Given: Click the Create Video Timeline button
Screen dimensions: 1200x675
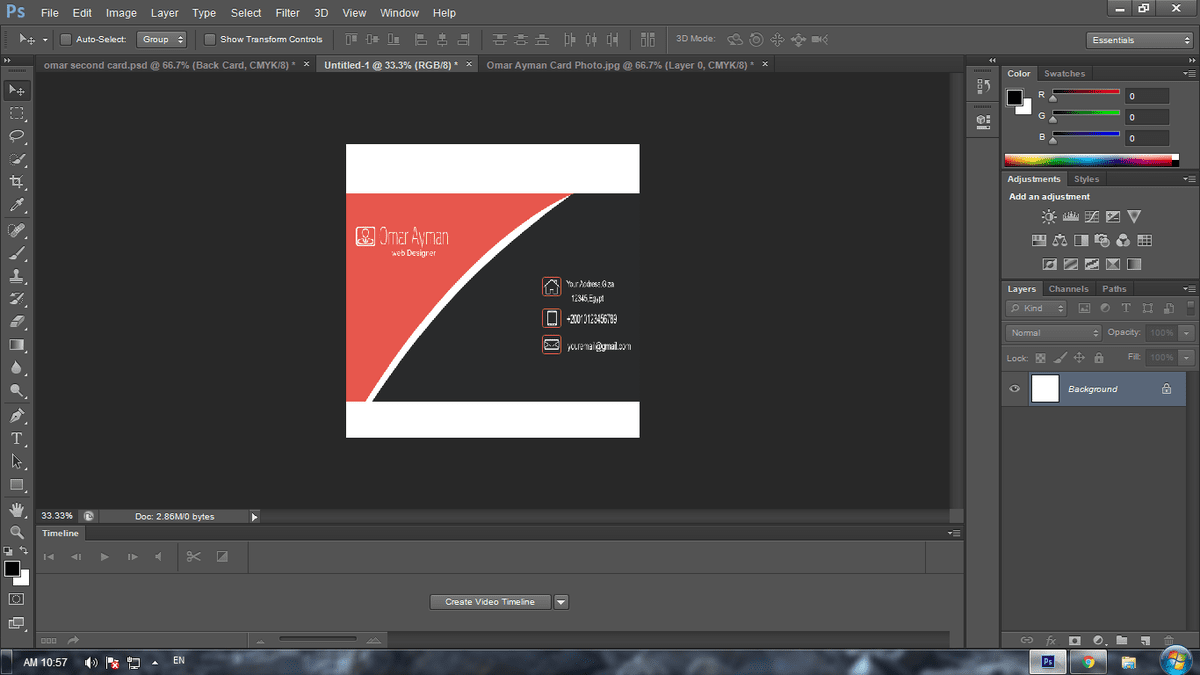Looking at the screenshot, I should [490, 602].
